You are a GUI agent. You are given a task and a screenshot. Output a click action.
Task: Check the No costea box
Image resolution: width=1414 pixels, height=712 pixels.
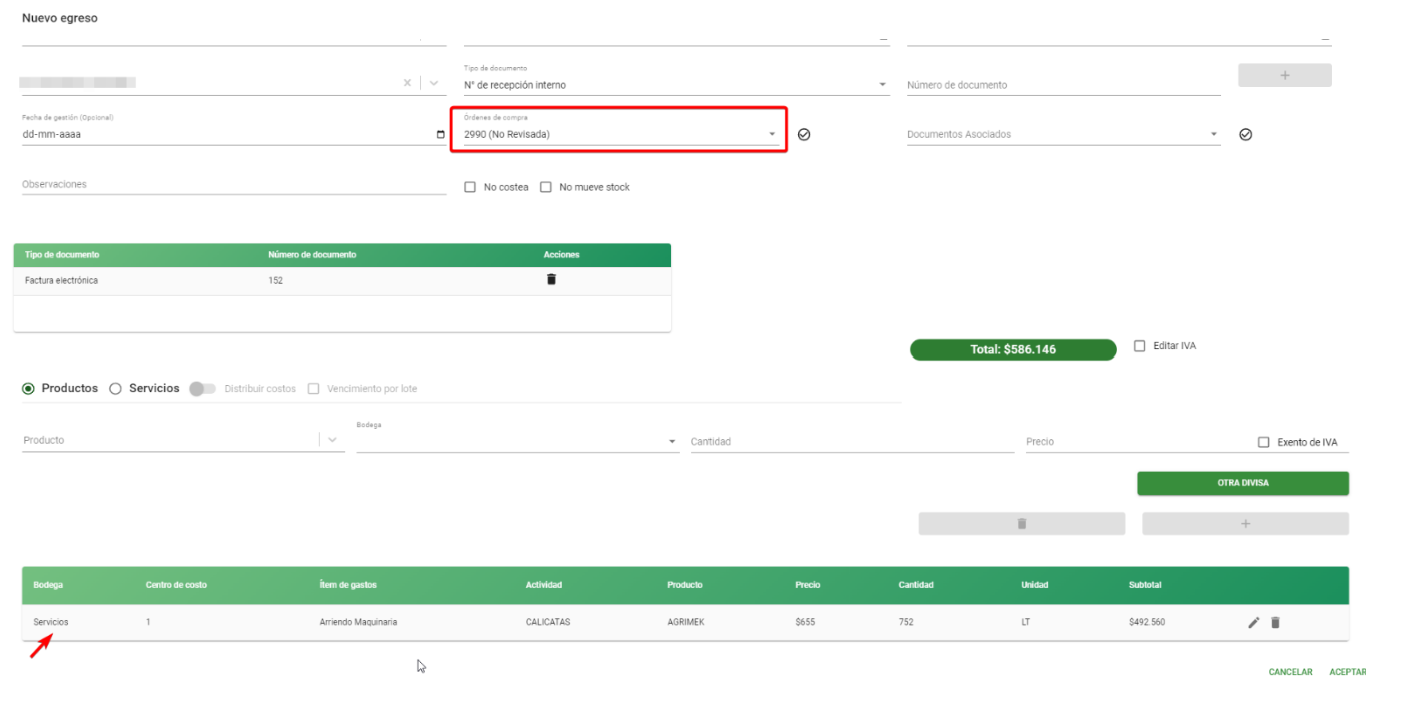tap(470, 187)
